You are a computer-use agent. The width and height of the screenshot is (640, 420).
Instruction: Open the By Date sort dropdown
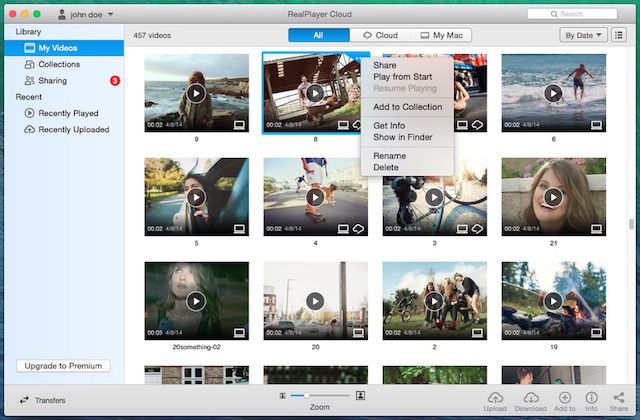[583, 35]
